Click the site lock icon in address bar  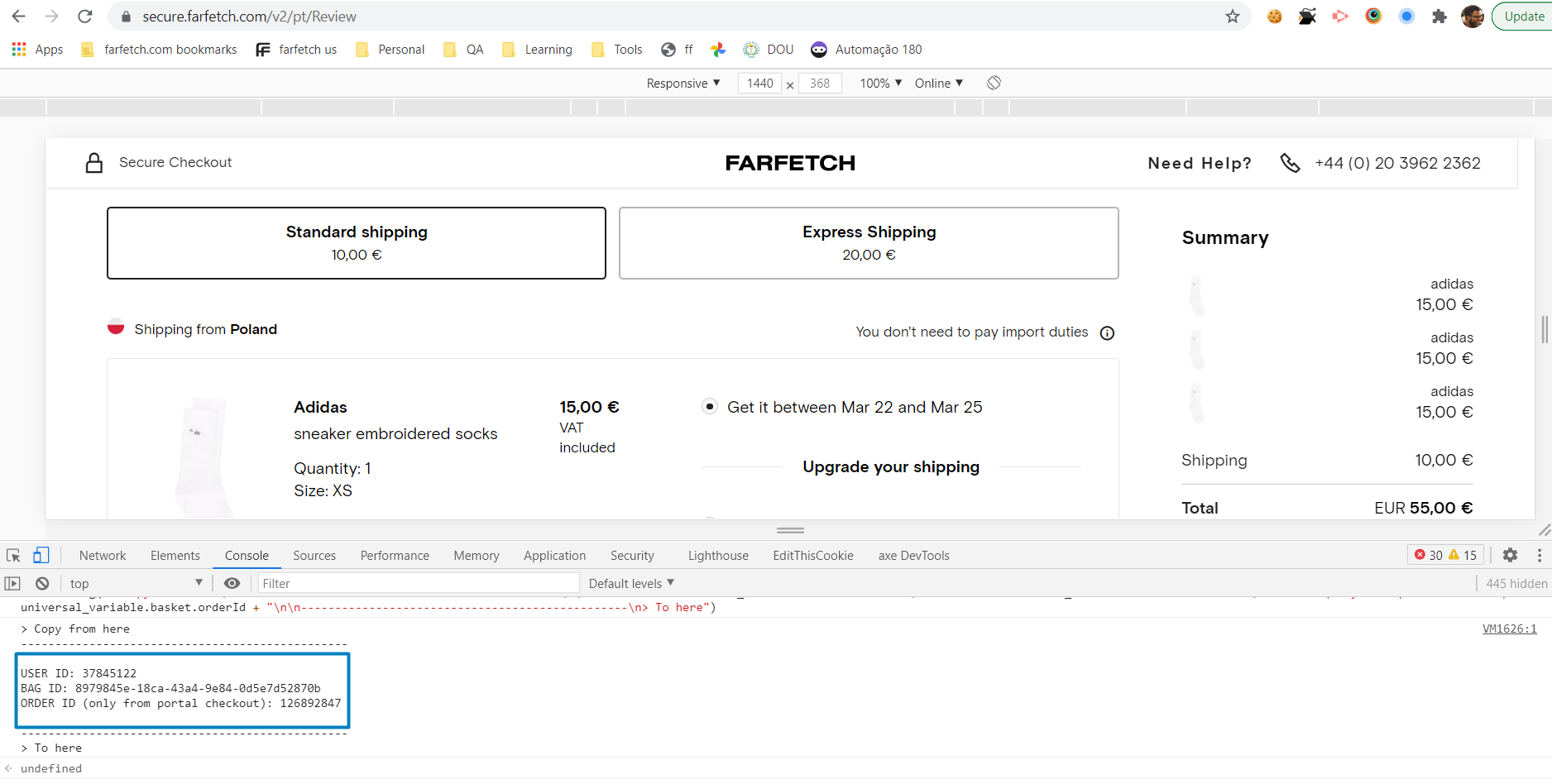(126, 17)
